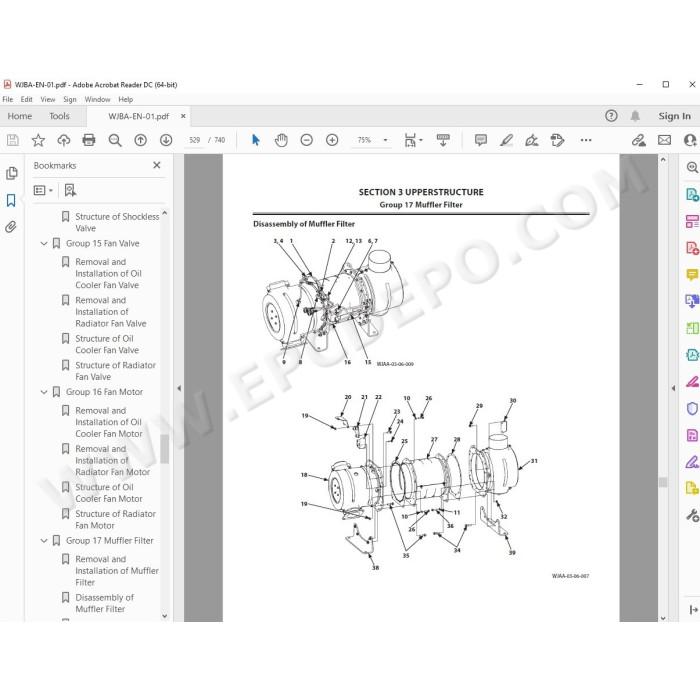Open bookmark Structure of Shockless Valve

[x=117, y=222]
